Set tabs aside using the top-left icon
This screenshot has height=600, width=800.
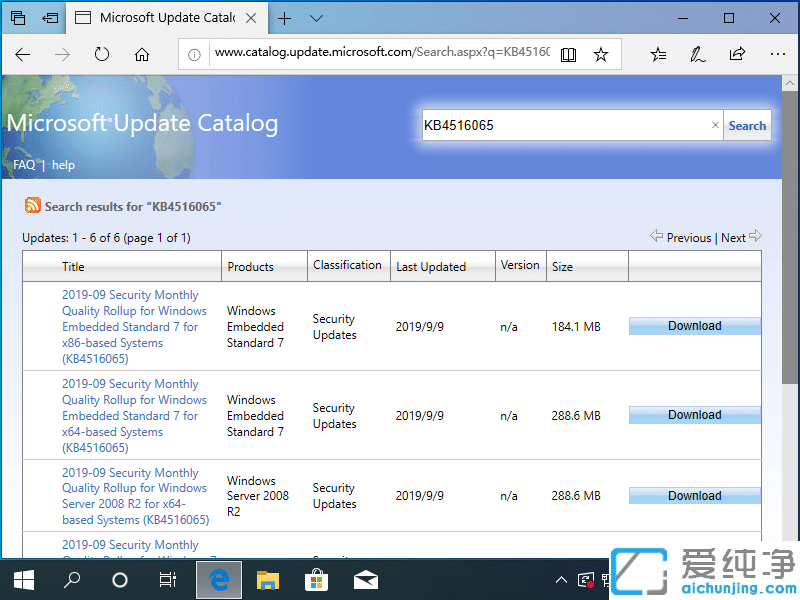coord(18,18)
